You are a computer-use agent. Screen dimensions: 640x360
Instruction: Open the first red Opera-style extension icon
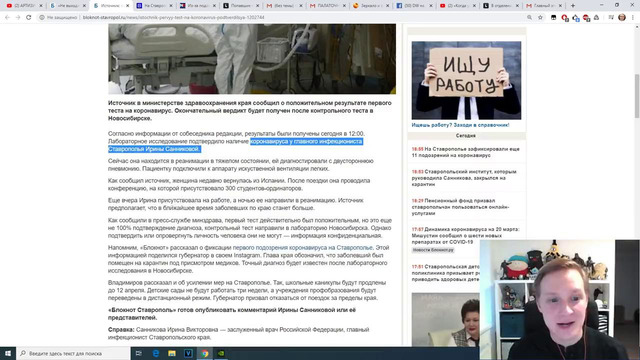564,18
